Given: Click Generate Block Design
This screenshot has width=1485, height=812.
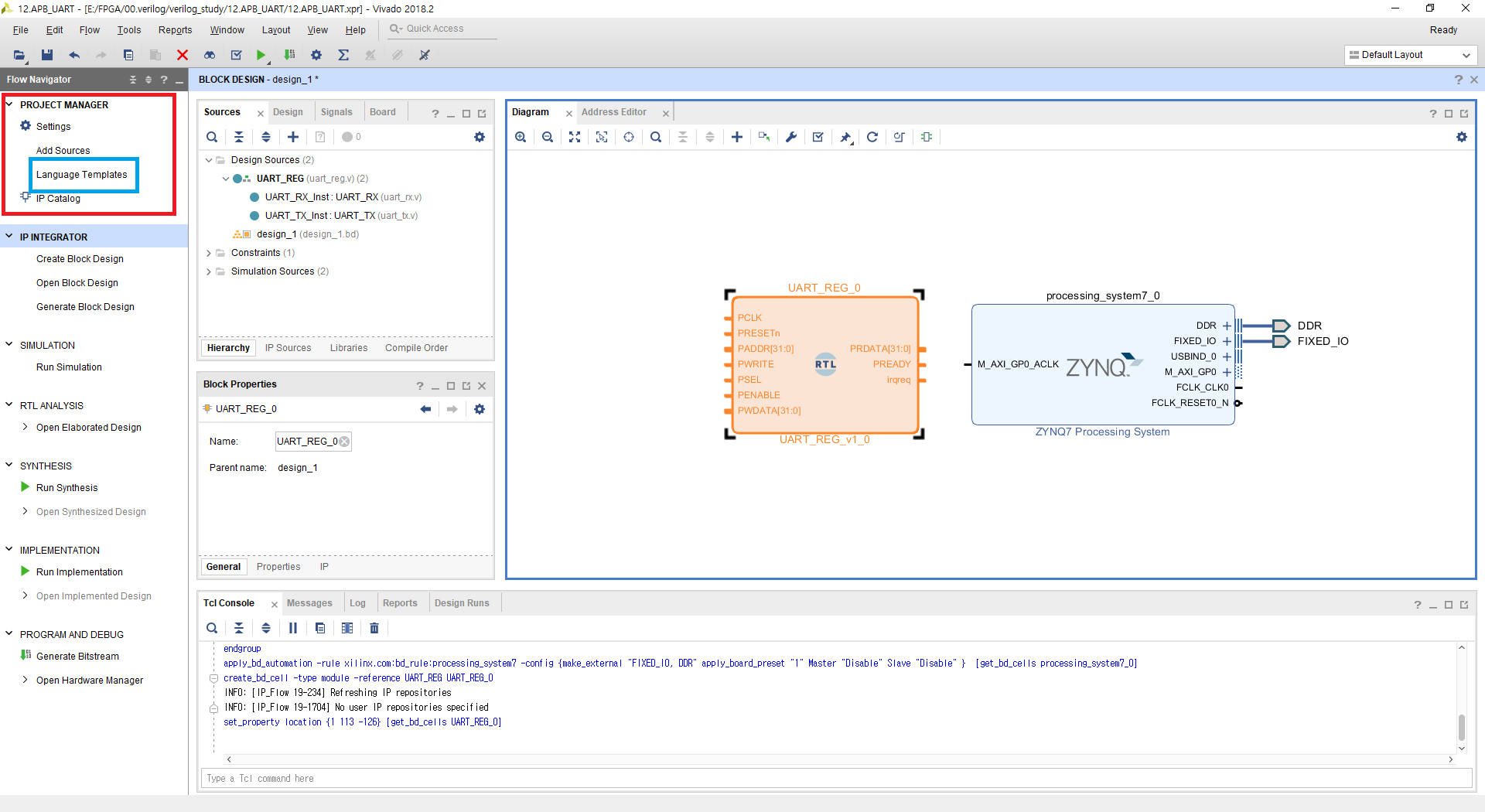Looking at the screenshot, I should point(85,307).
